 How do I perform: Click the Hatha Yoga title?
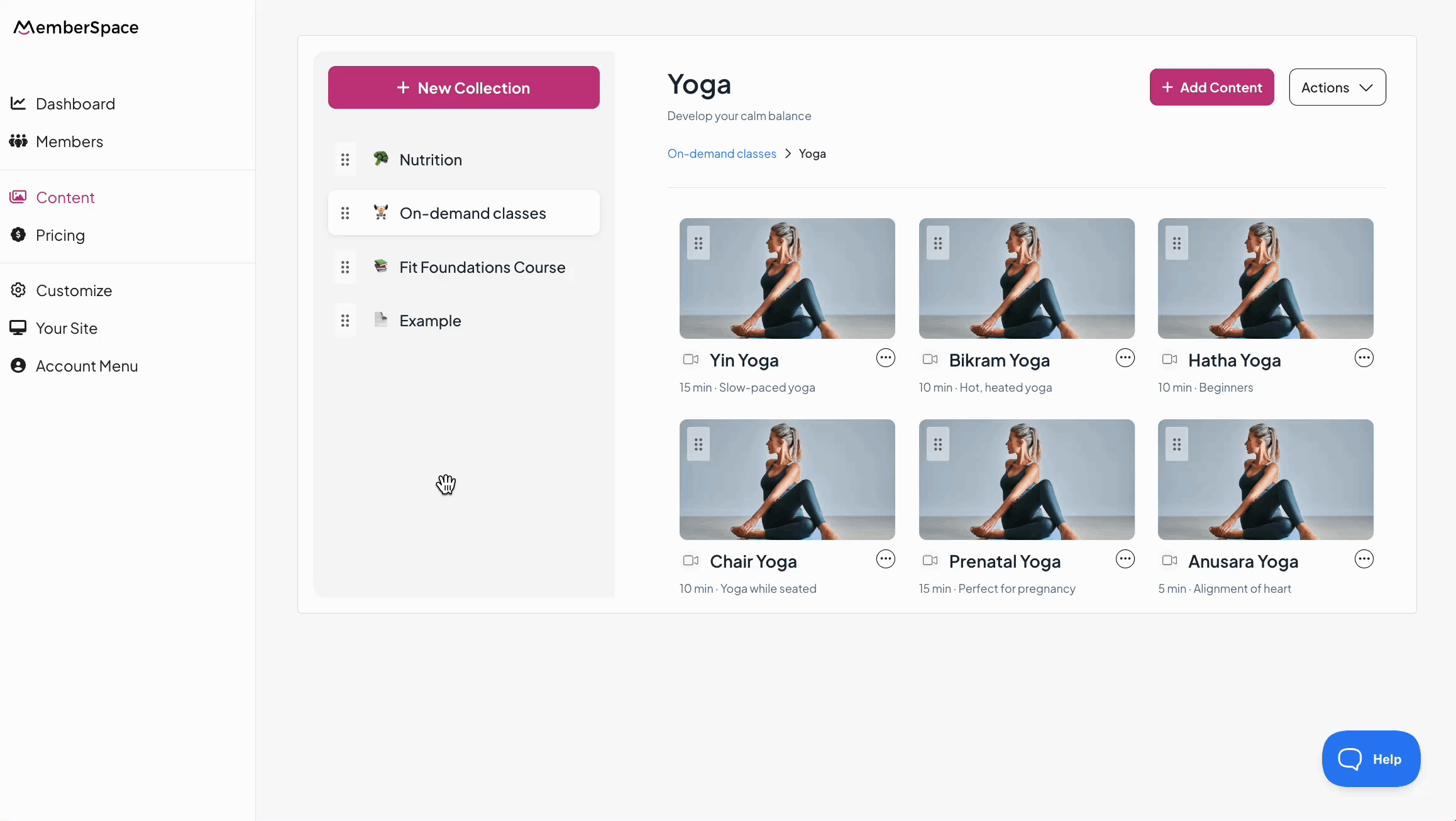tap(1235, 361)
